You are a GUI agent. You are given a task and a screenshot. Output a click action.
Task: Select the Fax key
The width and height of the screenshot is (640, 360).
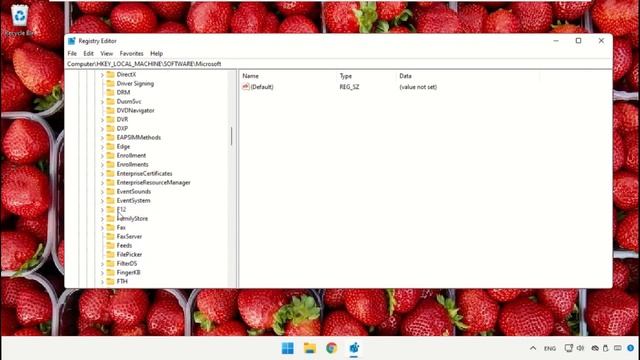coord(121,227)
